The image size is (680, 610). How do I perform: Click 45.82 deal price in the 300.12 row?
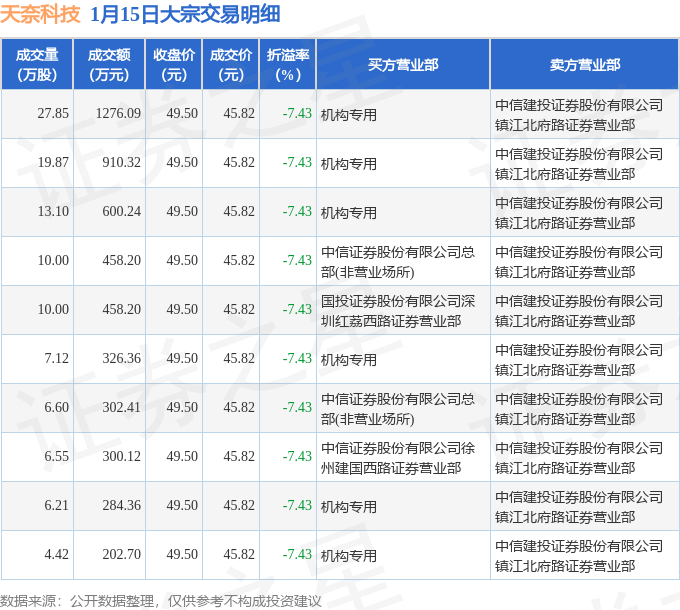coord(239,457)
